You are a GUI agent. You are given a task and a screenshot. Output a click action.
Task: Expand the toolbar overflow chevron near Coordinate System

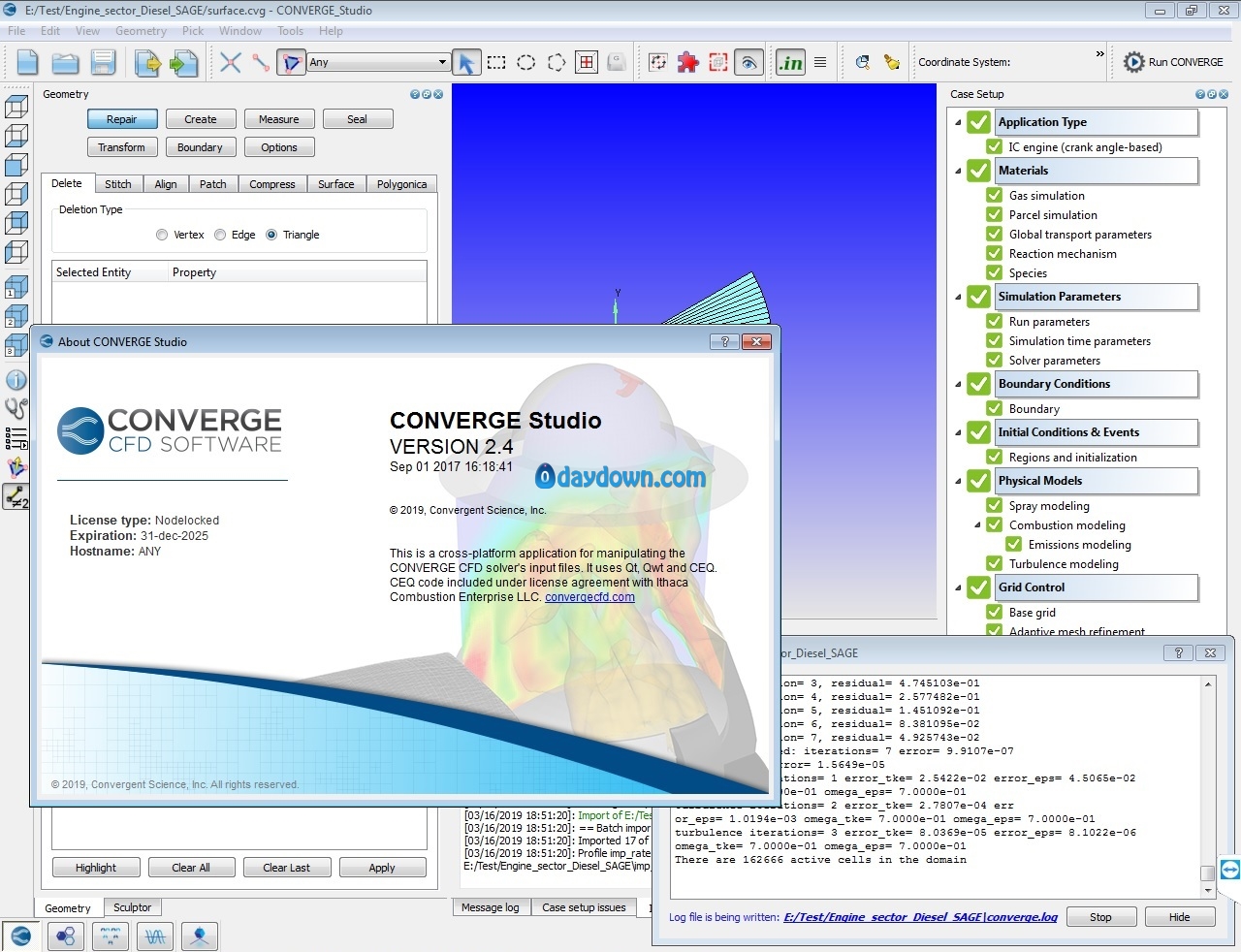1099,54
